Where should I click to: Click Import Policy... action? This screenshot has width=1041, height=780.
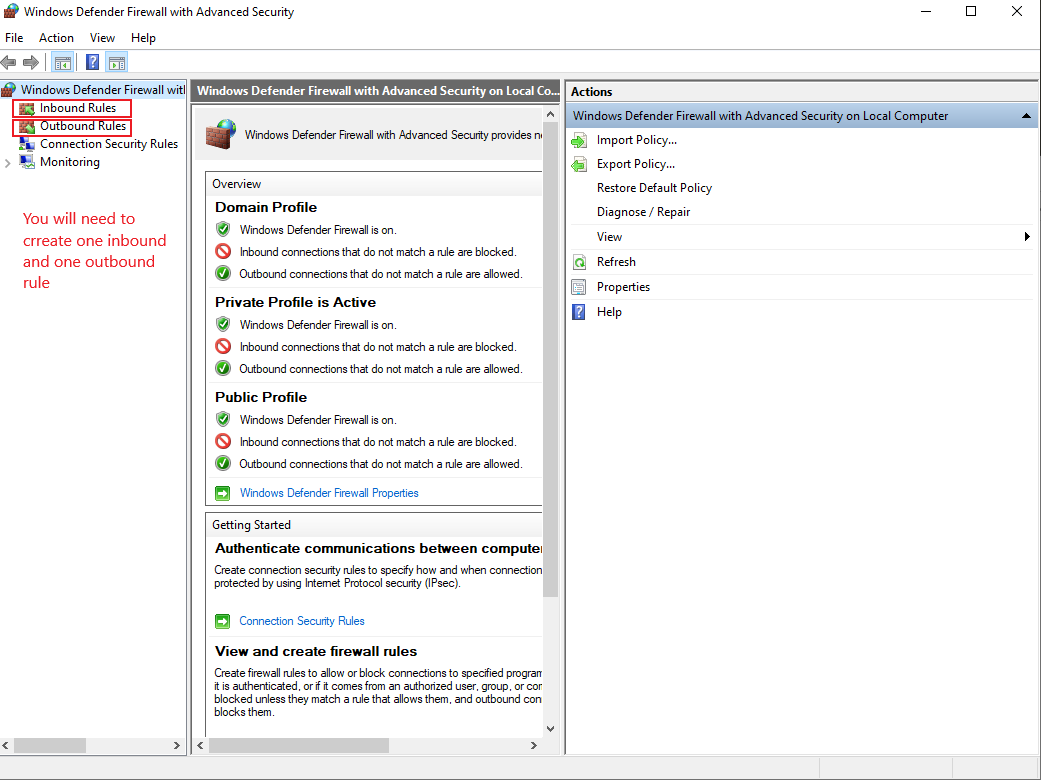point(637,140)
